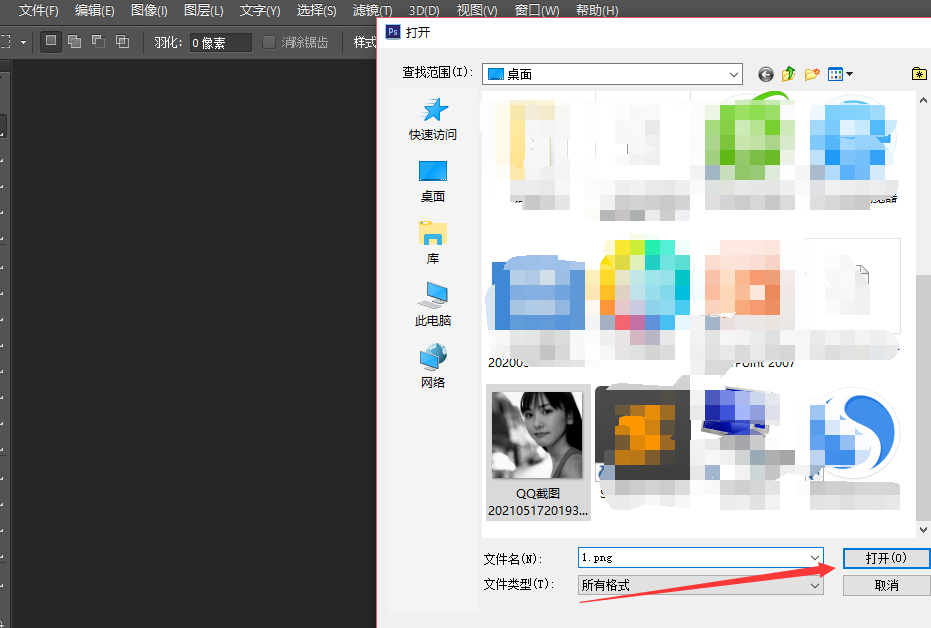Screen dimensions: 931x628
Task: Select 网络 in the places sidebar
Action: point(433,366)
